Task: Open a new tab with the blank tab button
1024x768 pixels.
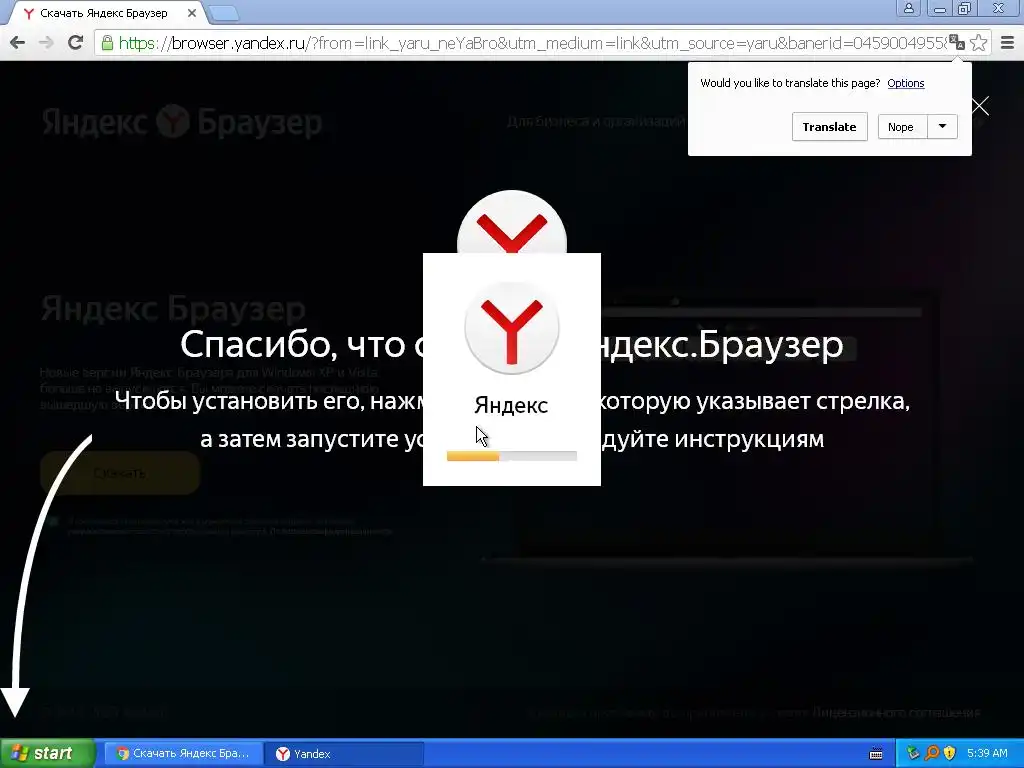Action: point(224,13)
